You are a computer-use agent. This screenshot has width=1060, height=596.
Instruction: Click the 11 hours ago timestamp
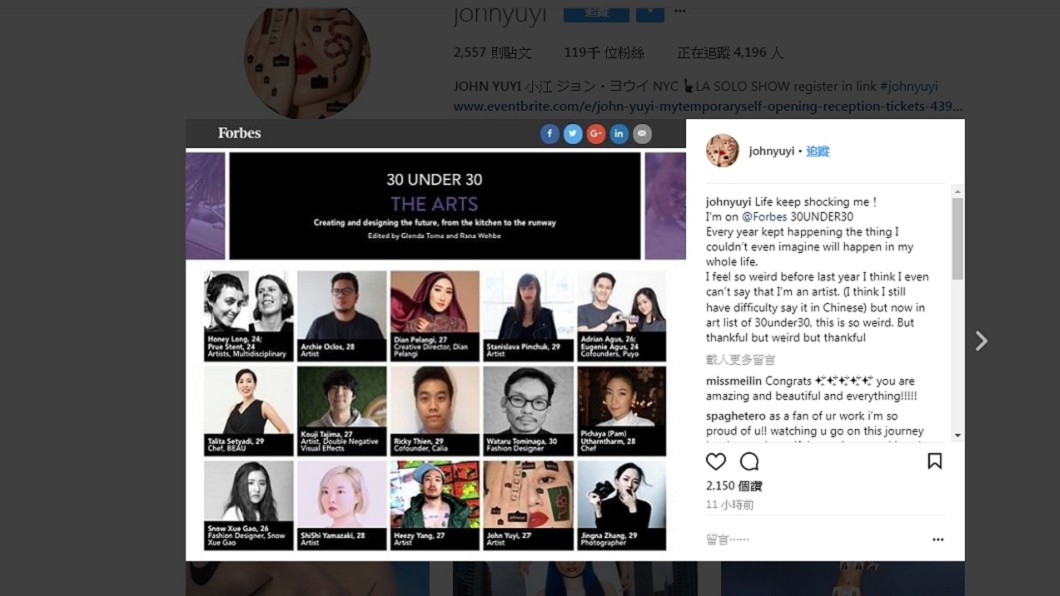click(729, 505)
